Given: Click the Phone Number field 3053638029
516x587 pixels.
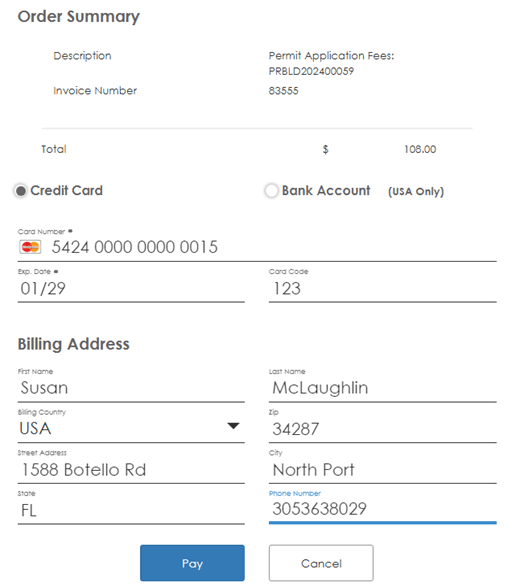Looking at the screenshot, I should (383, 509).
